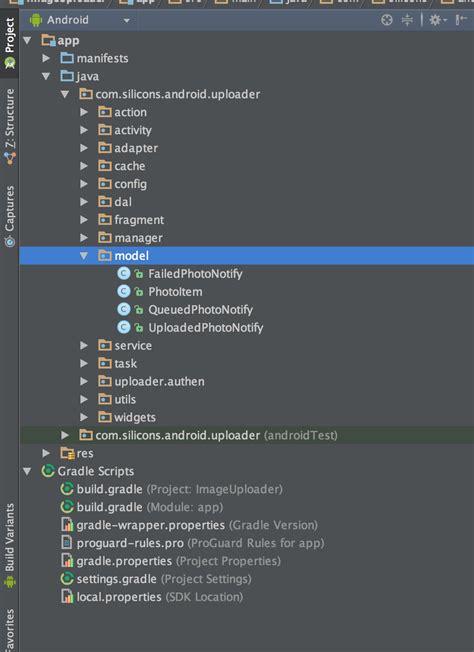474x652 pixels.
Task: Expand the manifests folder
Action: [x=46, y=58]
